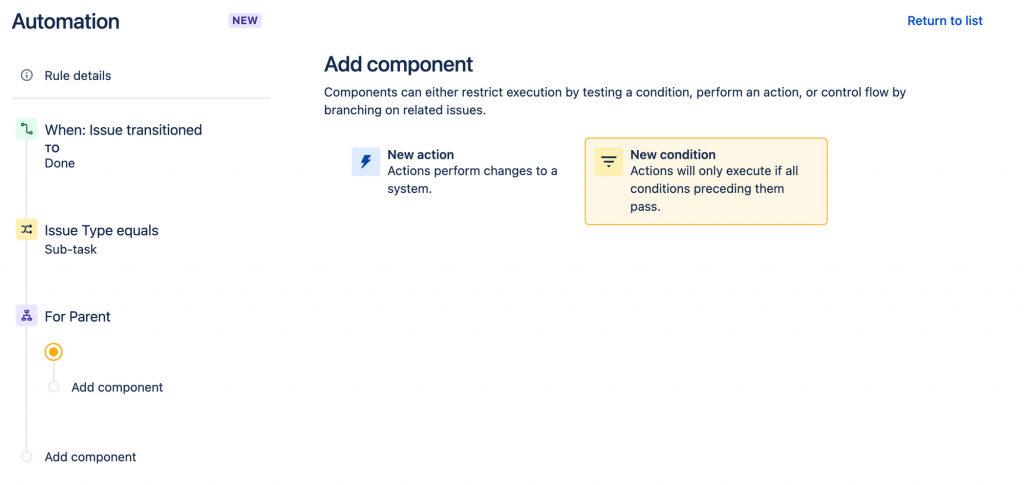Open Rule details
Image resolution: width=1024 pixels, height=485 pixels.
[x=78, y=76]
